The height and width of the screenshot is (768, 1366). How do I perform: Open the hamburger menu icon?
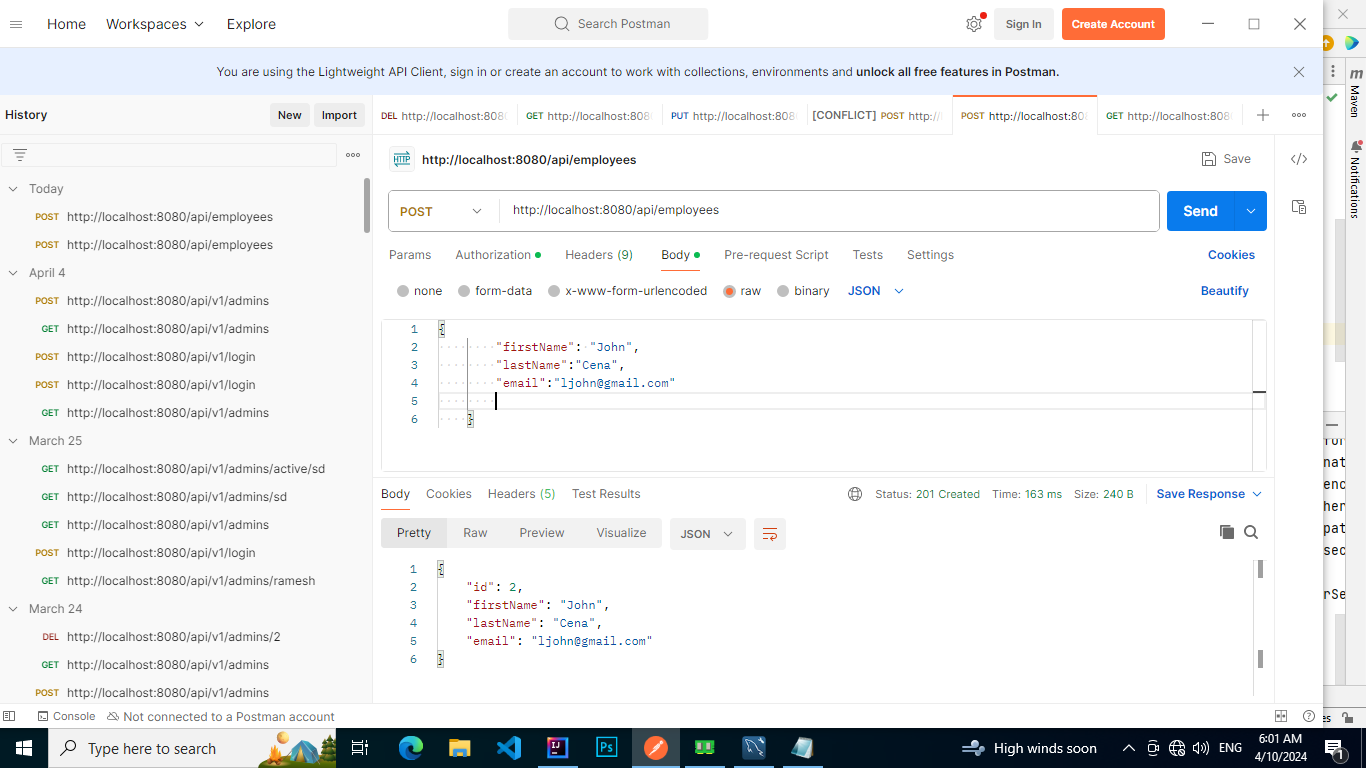point(16,24)
